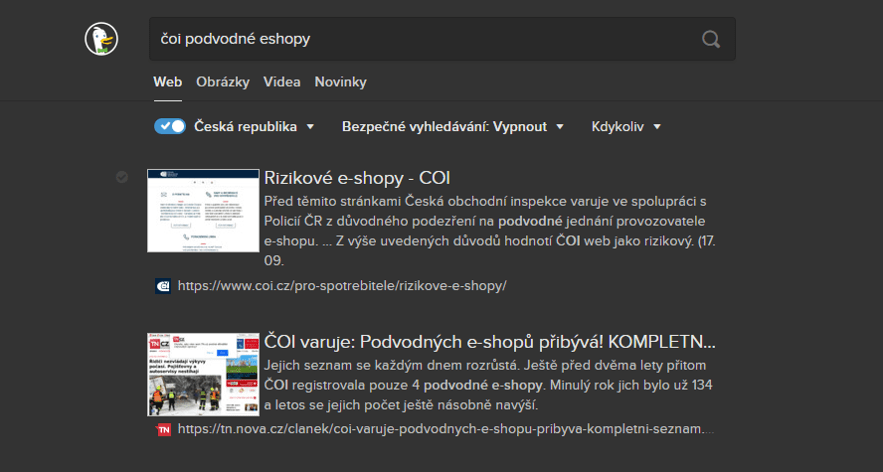Open the Rizikové e-shopy - COI result
The width and height of the screenshot is (883, 472).
click(x=357, y=178)
